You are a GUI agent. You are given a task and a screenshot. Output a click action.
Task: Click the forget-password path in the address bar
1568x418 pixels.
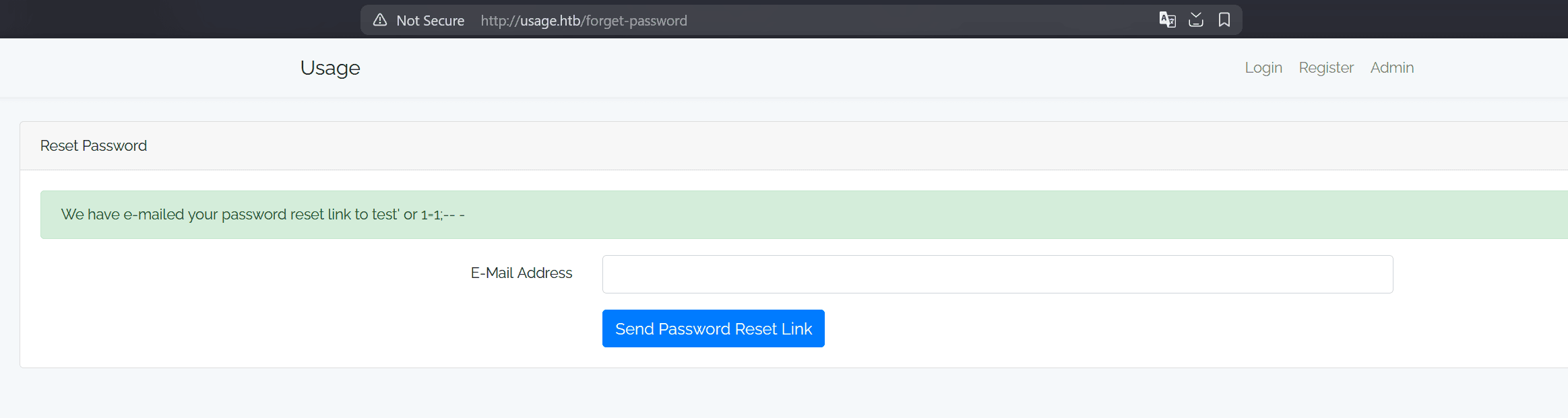[x=635, y=20]
